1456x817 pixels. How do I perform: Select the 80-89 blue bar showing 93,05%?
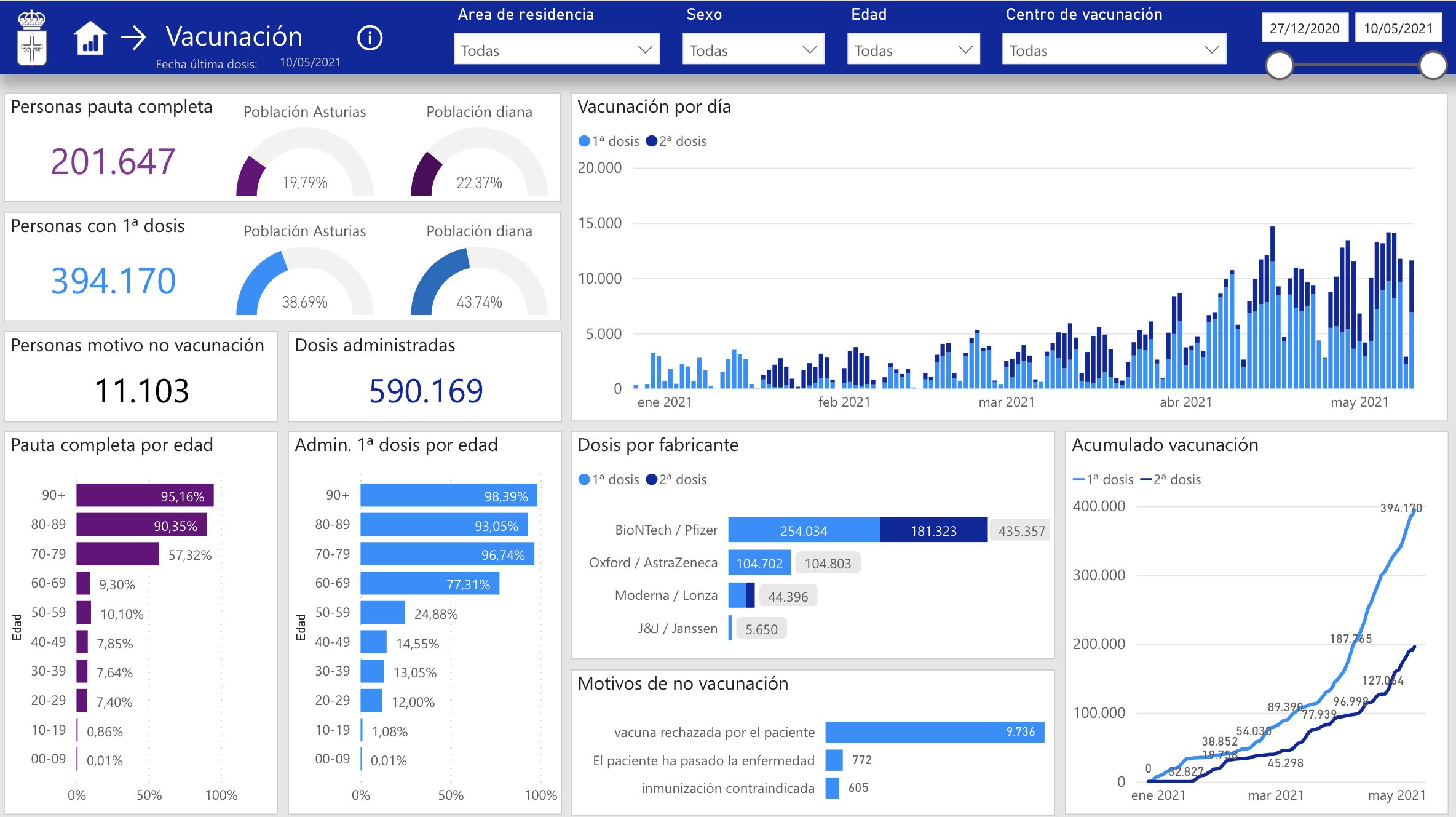click(x=444, y=525)
